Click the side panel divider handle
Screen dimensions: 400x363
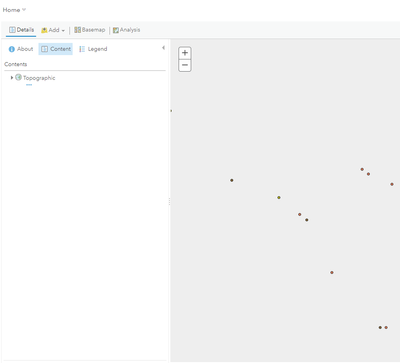pos(169,201)
